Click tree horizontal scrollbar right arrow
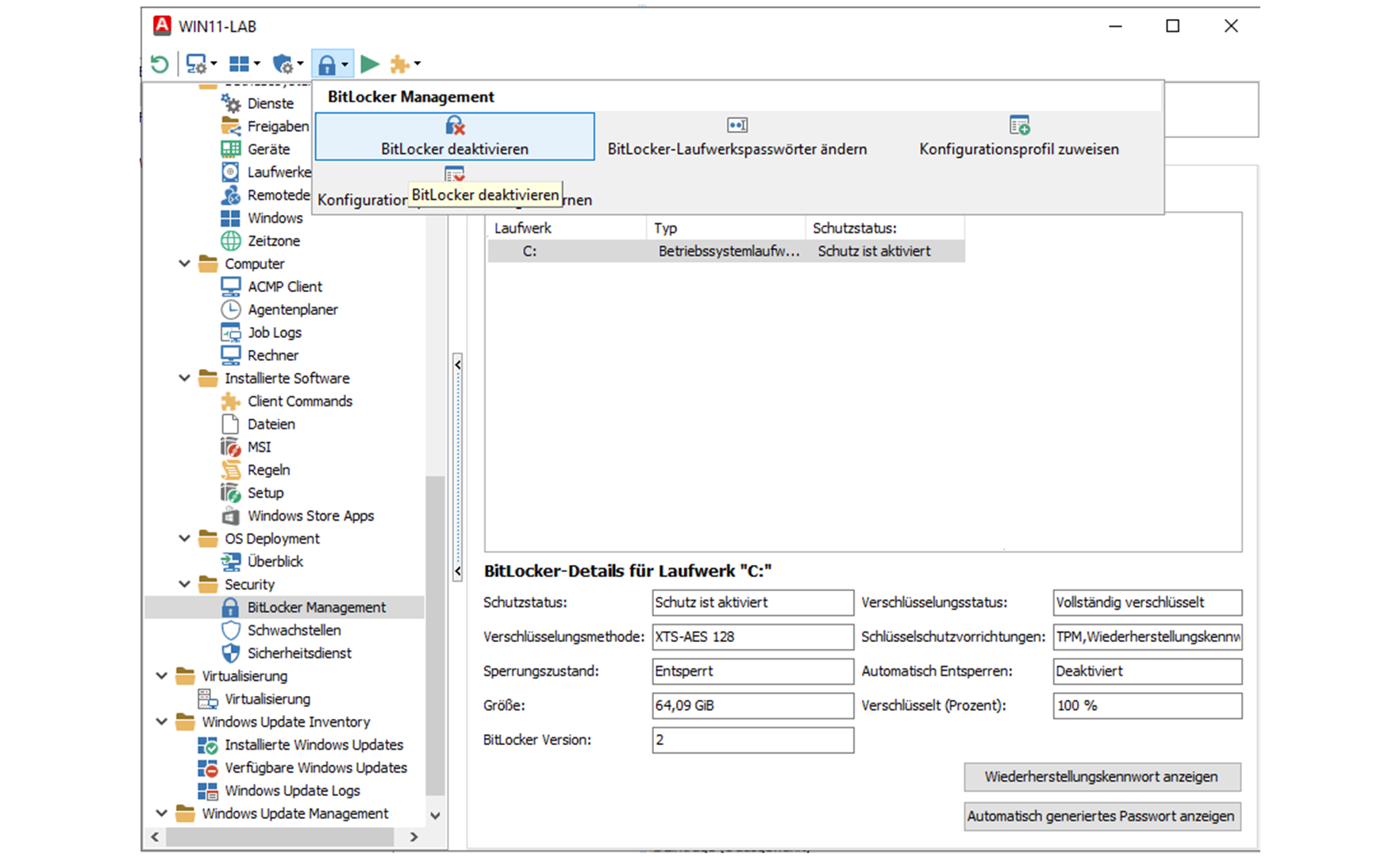Viewport: 1400px width, 857px height. [413, 837]
